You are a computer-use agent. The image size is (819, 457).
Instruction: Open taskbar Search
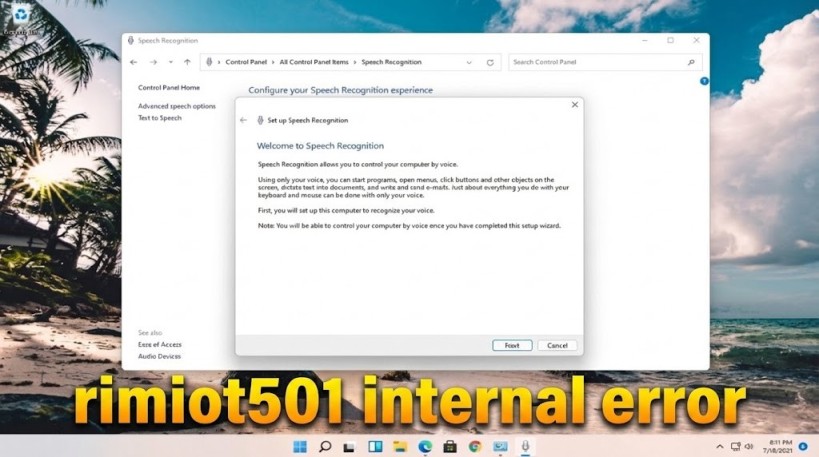coord(325,447)
